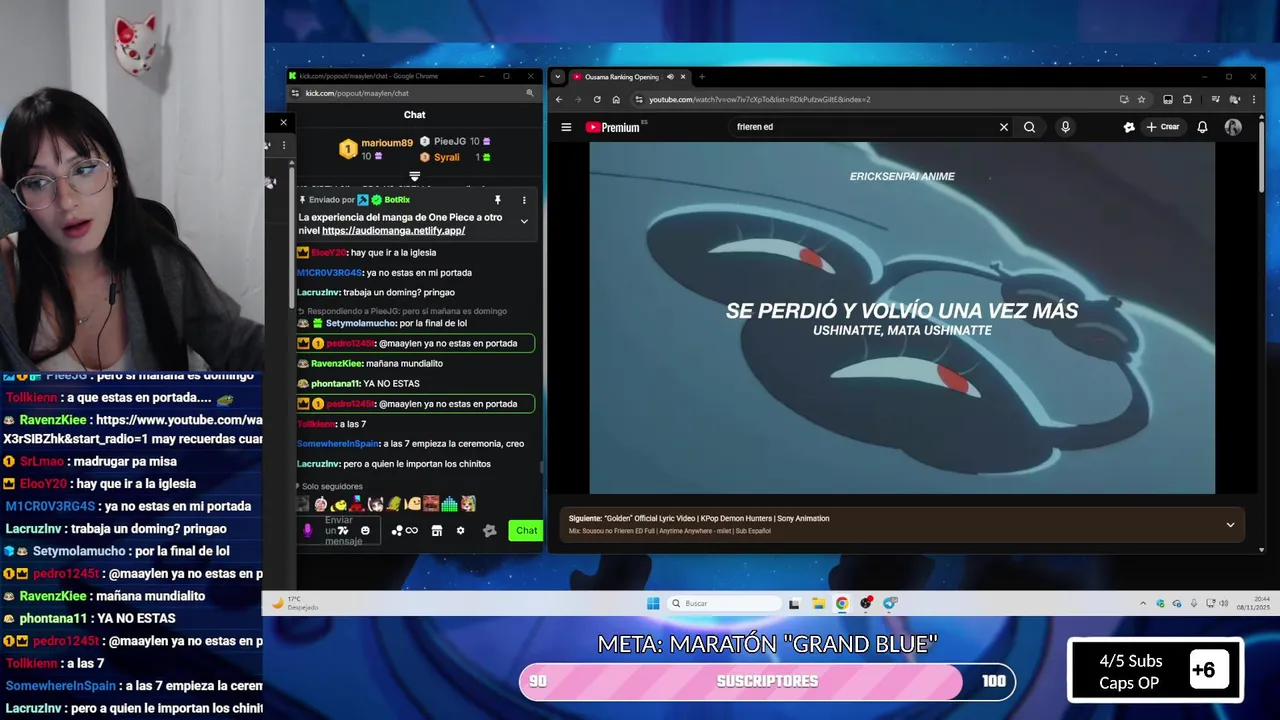Screen dimensions: 1280x720
Task: Open the Kick shop storefront icon
Action: click(x=436, y=531)
